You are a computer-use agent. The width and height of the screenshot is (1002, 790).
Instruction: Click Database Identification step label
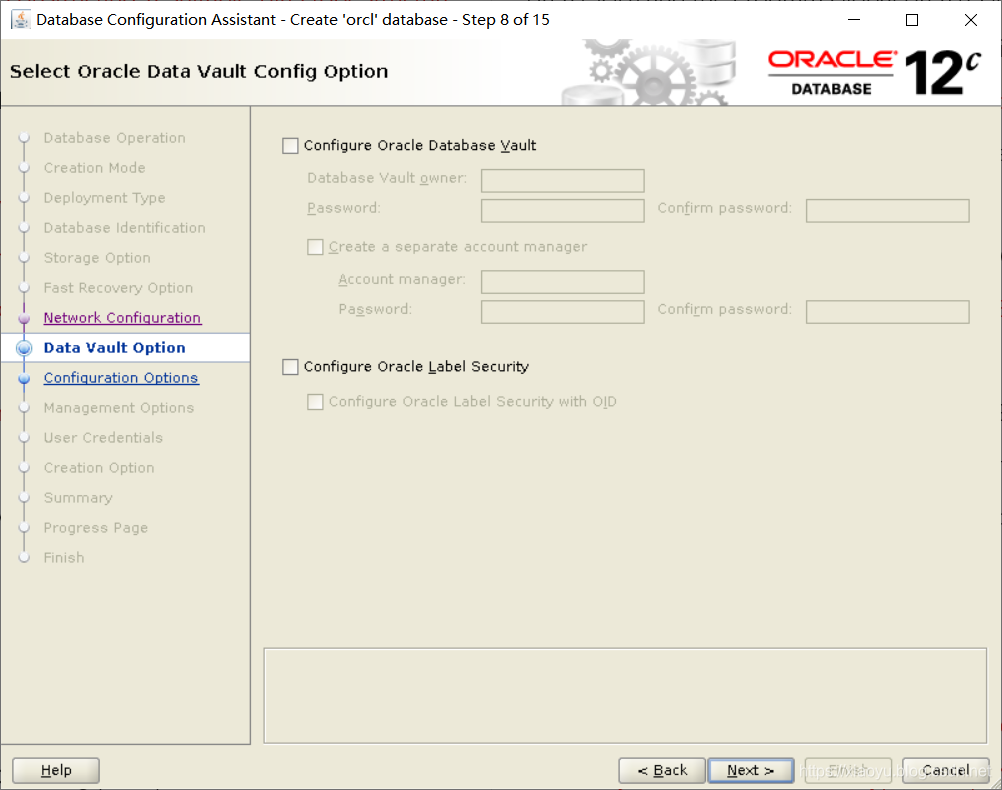(x=125, y=228)
